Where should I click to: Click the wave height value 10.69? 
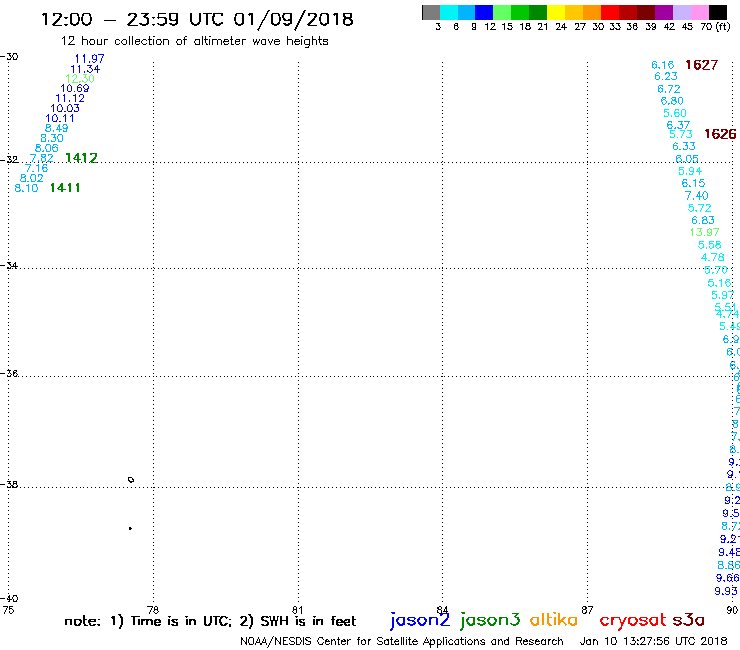(x=75, y=88)
